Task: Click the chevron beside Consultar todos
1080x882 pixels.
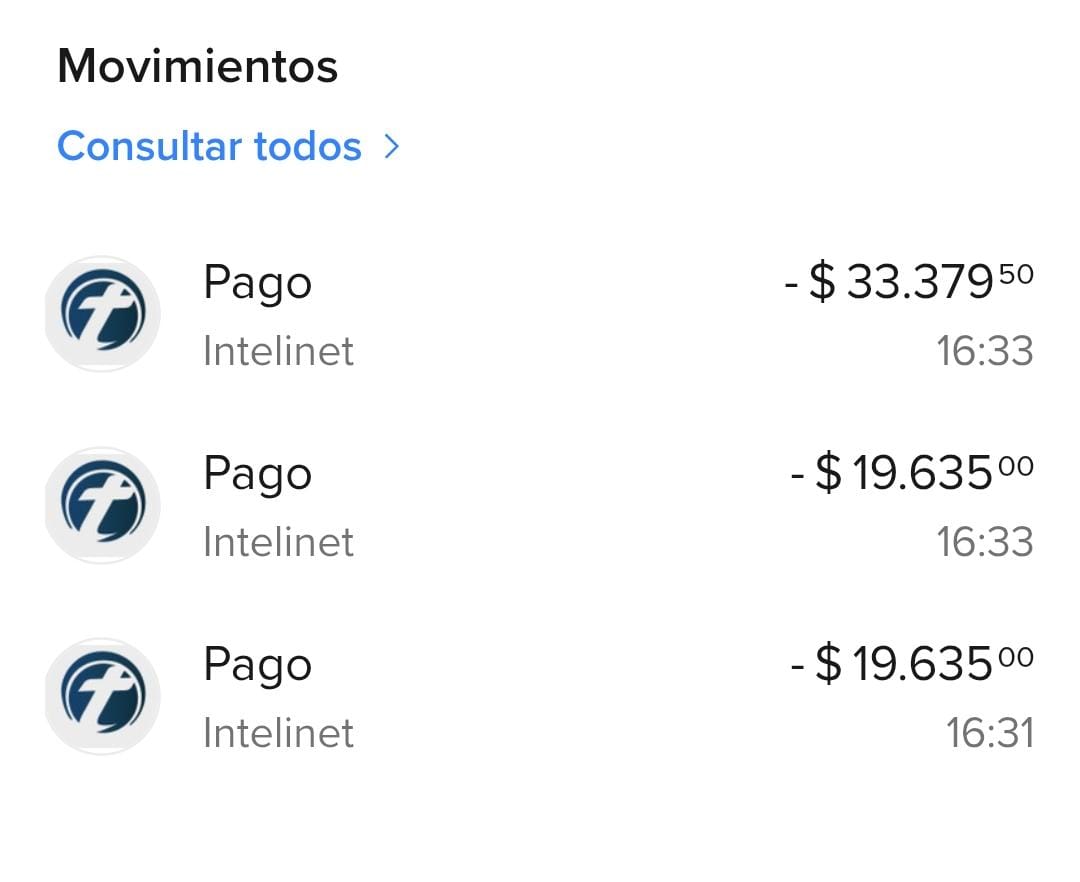Action: (392, 147)
